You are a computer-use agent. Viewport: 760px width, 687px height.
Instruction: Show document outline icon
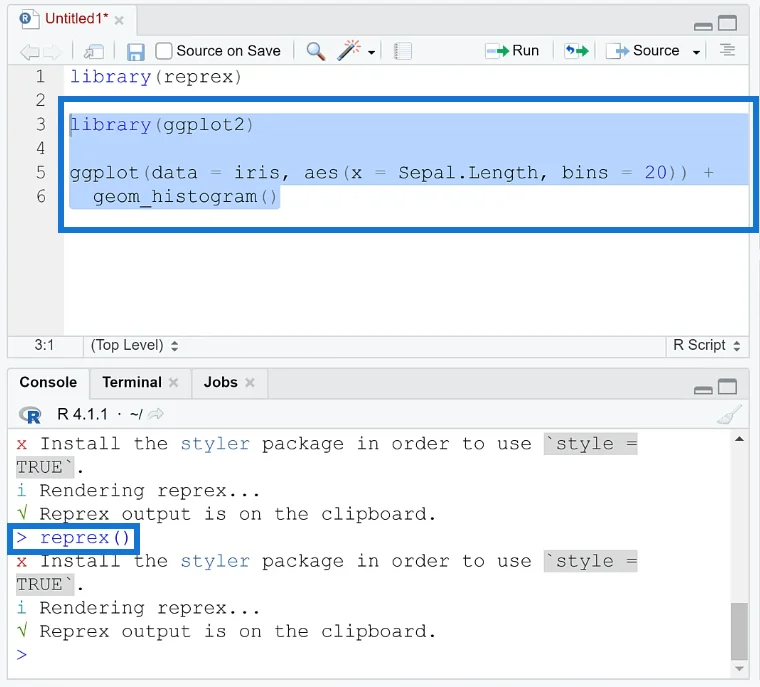727,50
